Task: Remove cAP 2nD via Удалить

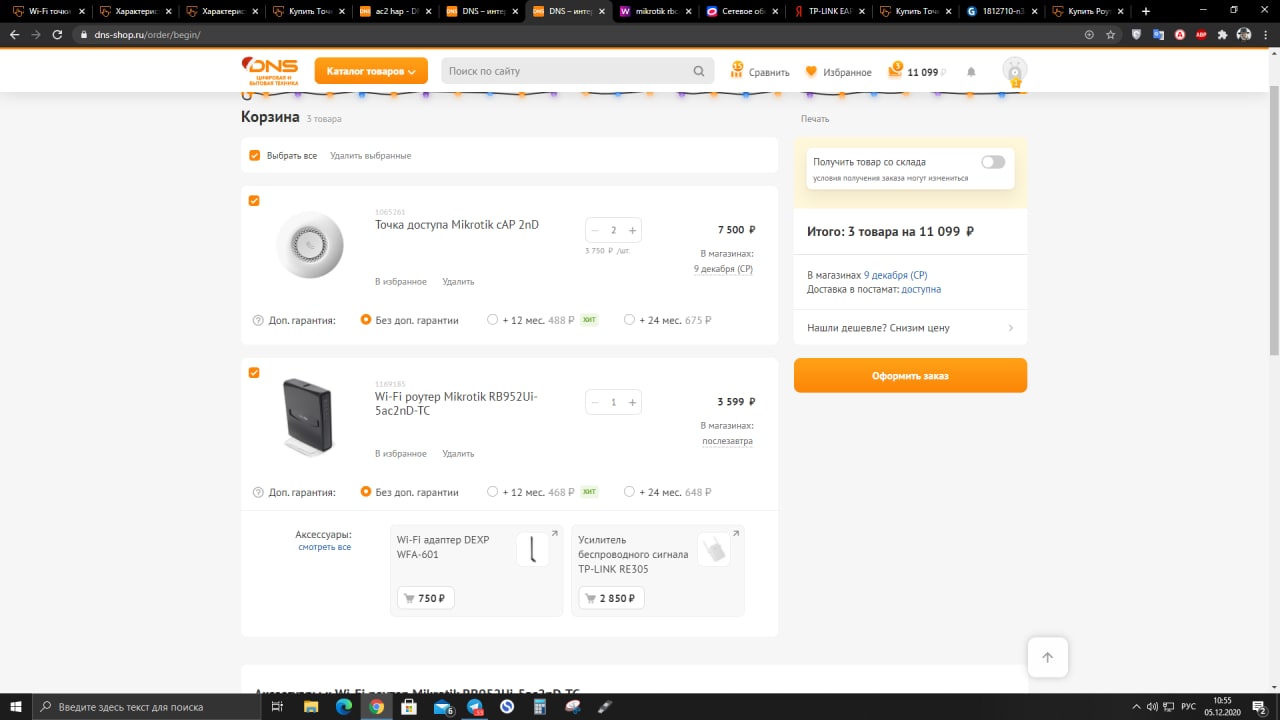Action: coord(458,282)
